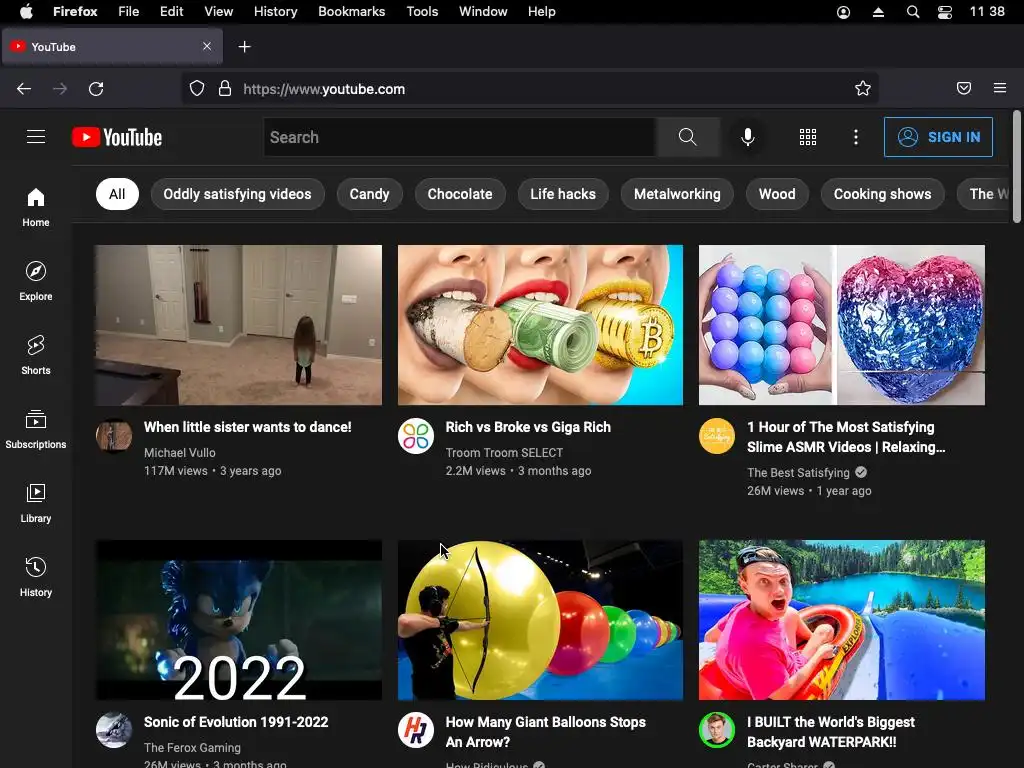View site security lock info
This screenshot has width=1024, height=768.
(225, 89)
